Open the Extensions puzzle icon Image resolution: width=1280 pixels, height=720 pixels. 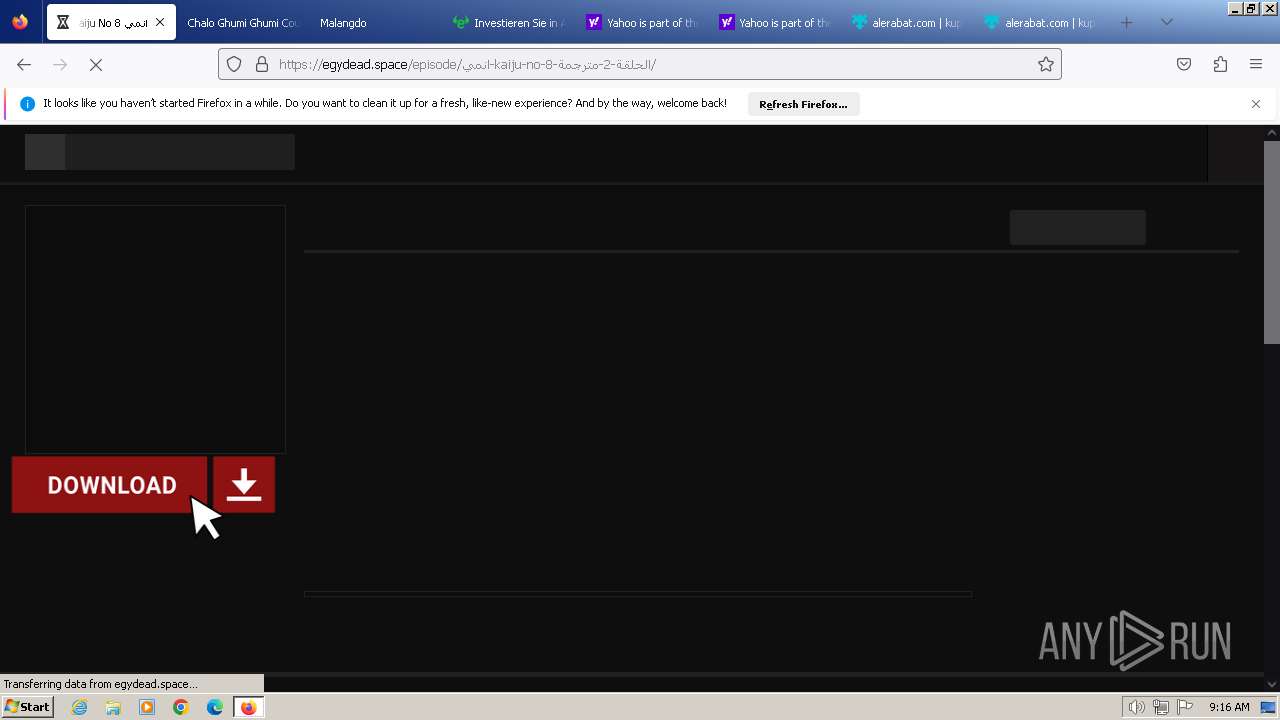(x=1220, y=64)
